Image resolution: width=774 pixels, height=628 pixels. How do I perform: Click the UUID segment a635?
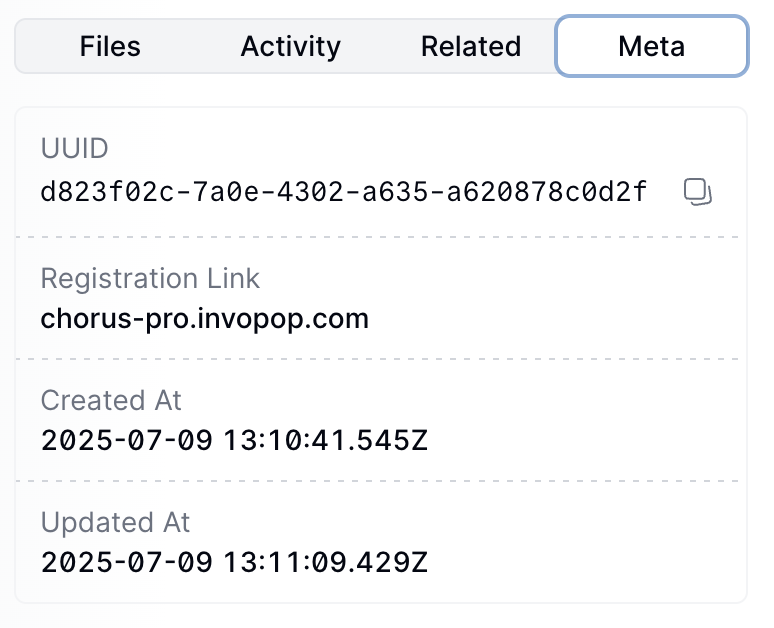(395, 192)
